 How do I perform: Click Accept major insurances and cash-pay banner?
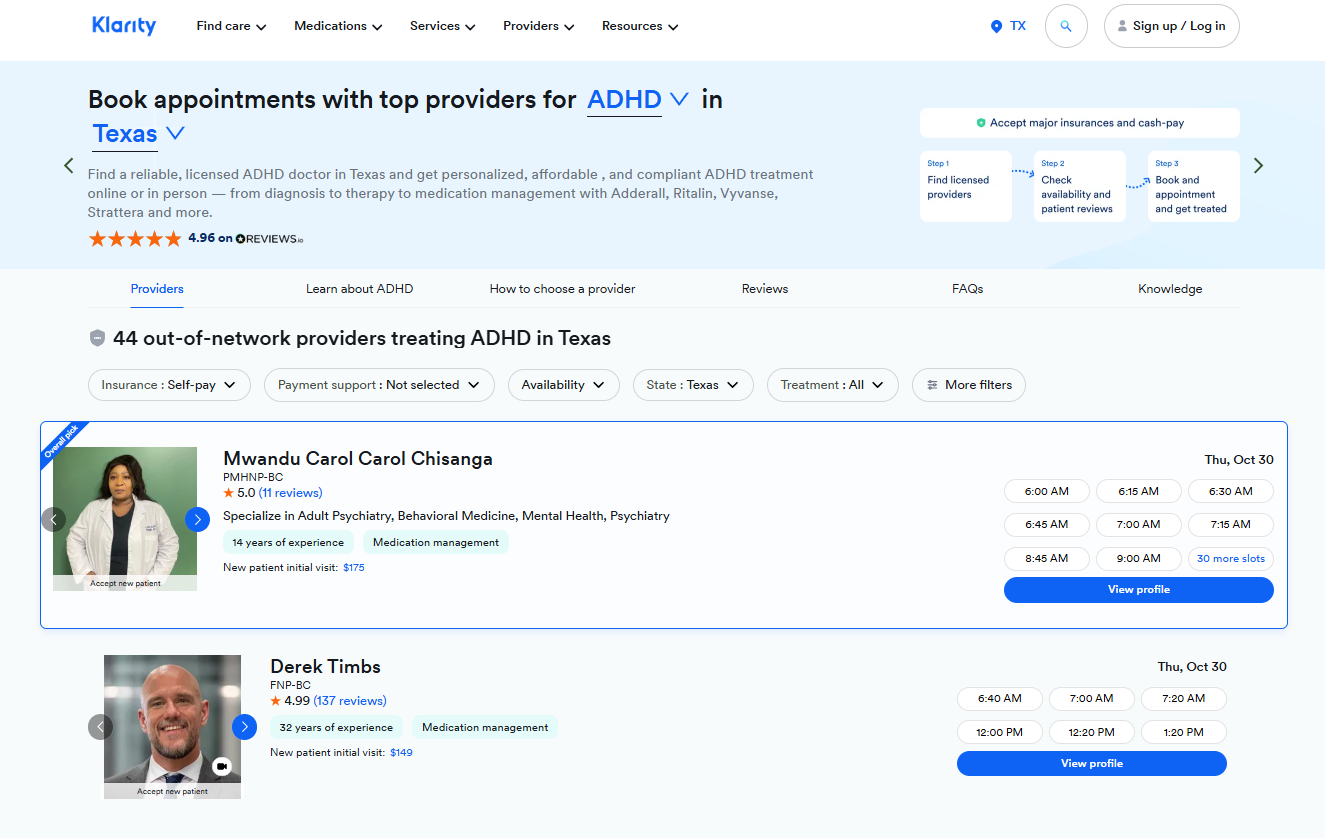[x=1080, y=123]
